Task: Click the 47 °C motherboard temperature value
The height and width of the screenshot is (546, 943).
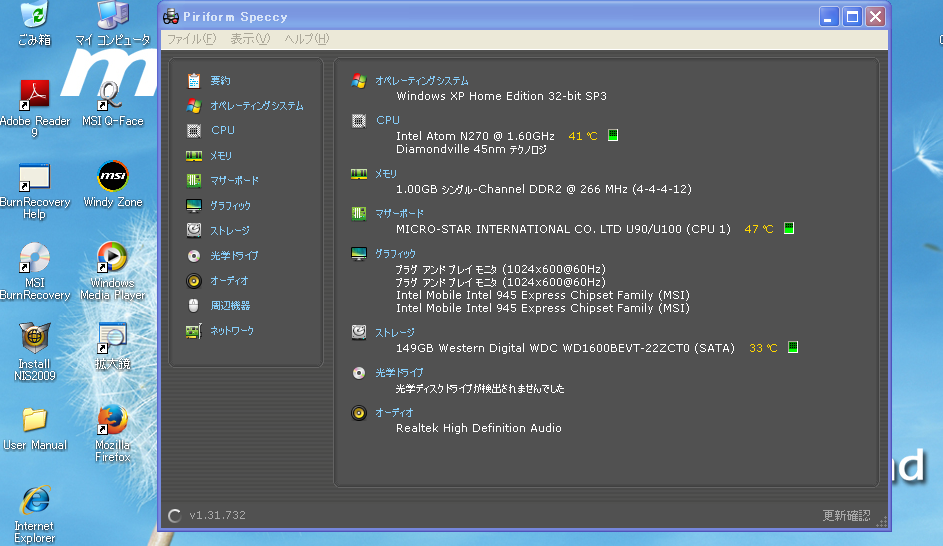Action: (x=759, y=229)
